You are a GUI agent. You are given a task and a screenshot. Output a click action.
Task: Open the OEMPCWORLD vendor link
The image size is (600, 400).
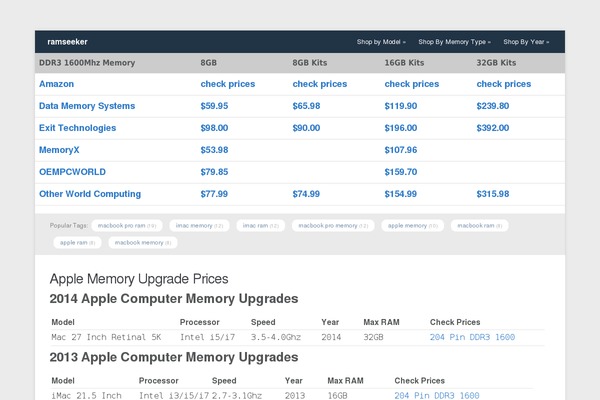pyautogui.click(x=72, y=172)
